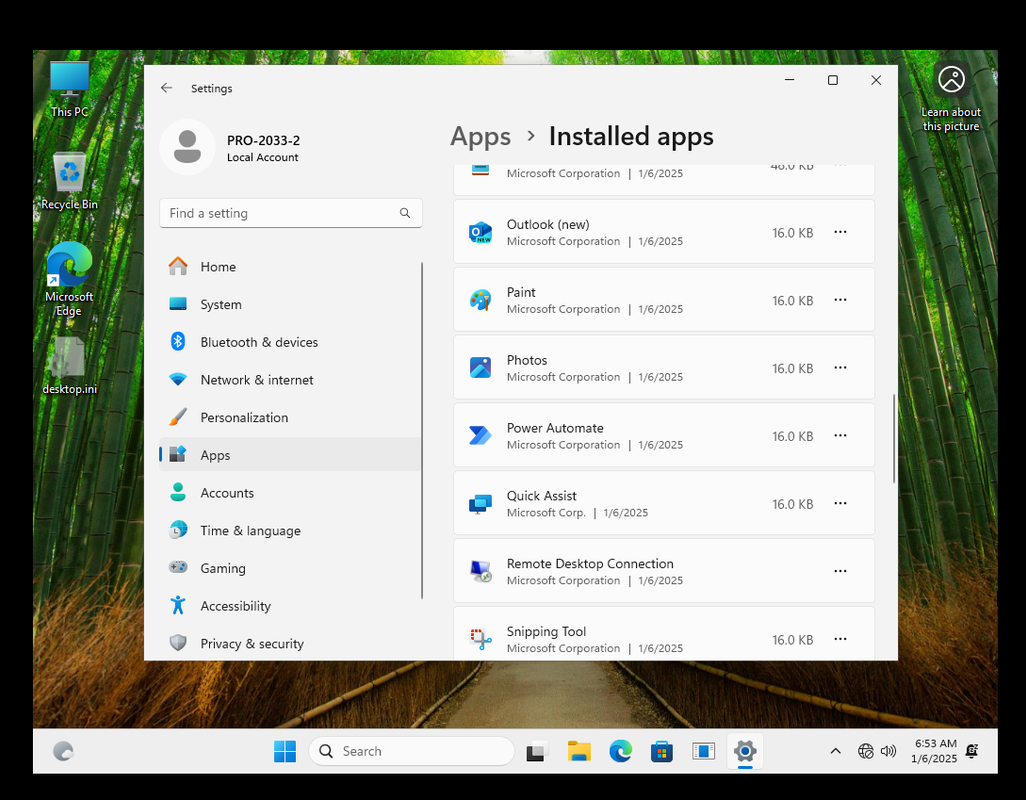Open File Explorer from the taskbar

579,752
